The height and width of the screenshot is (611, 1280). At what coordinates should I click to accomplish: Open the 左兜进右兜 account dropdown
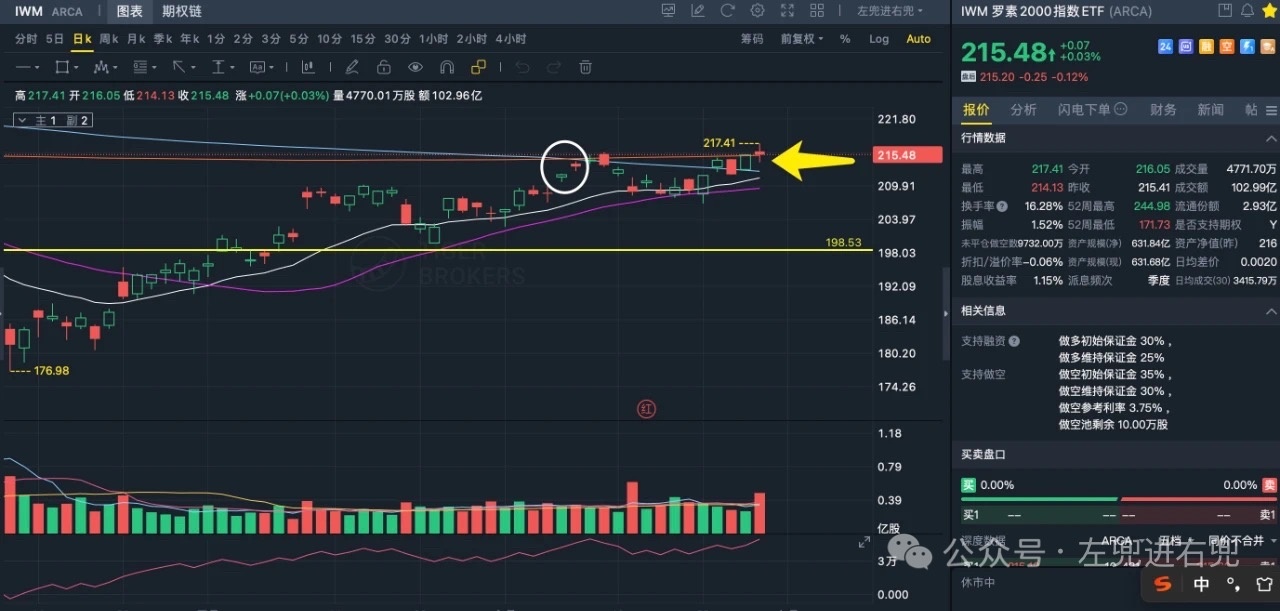[x=890, y=11]
